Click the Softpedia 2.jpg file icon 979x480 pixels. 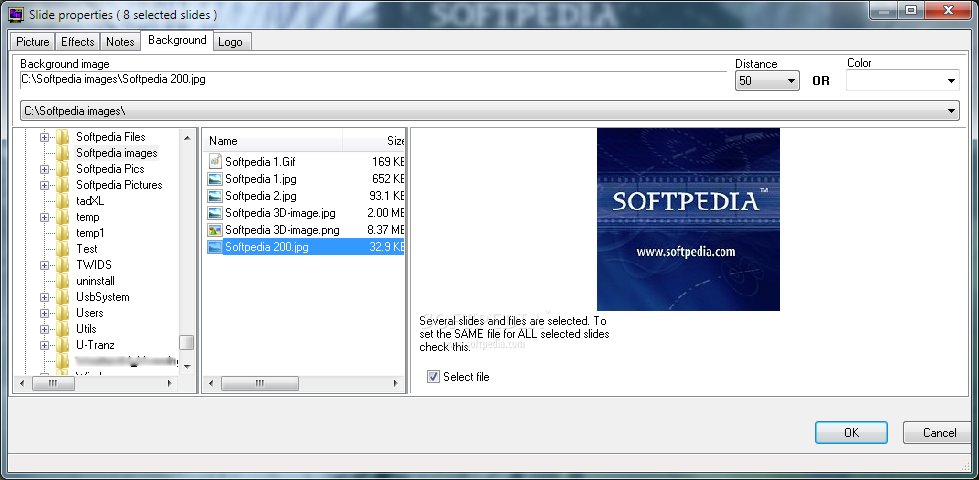(215, 196)
